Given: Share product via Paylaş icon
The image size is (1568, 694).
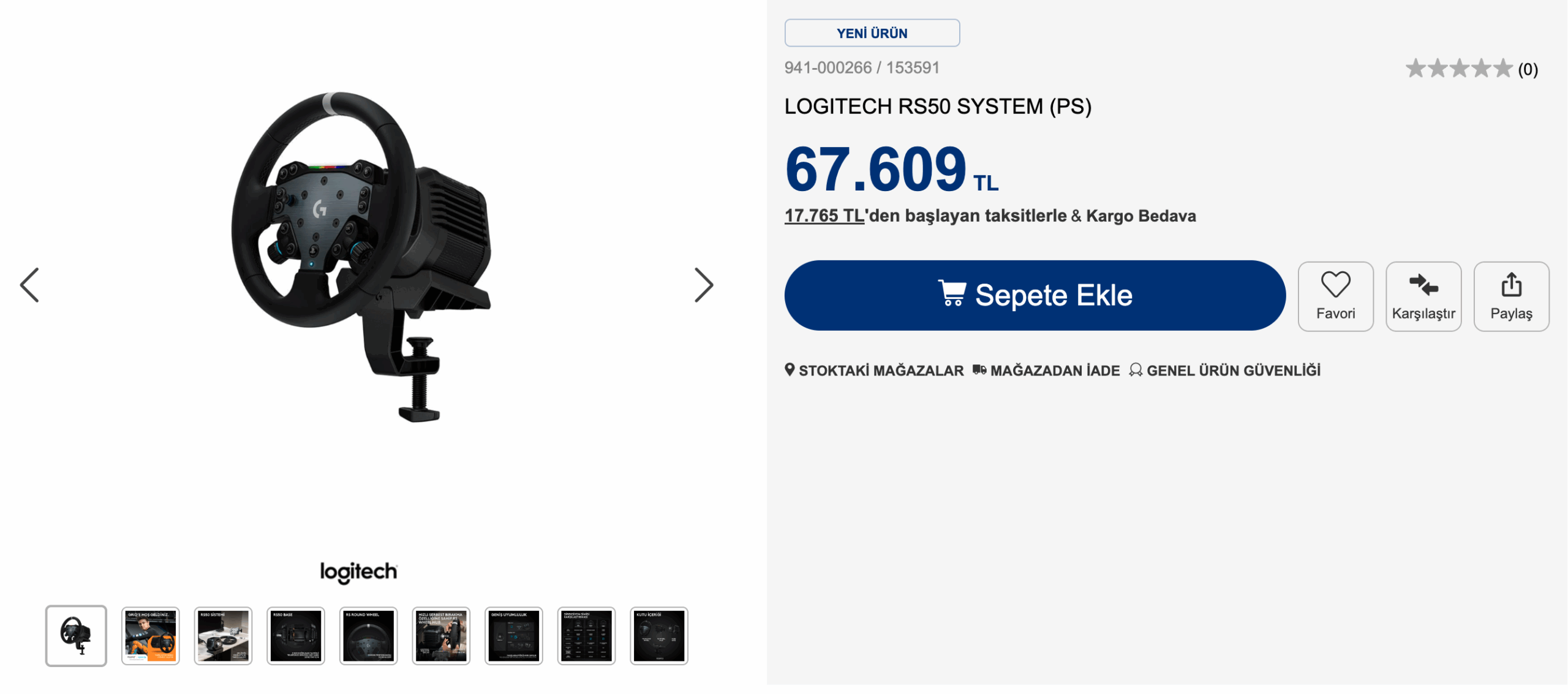Looking at the screenshot, I should click(1511, 285).
